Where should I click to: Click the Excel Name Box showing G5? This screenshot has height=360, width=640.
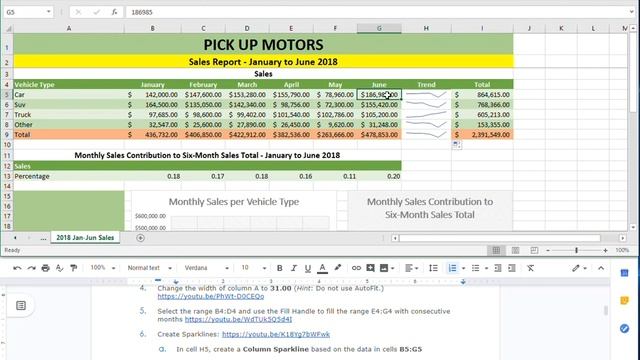point(24,12)
